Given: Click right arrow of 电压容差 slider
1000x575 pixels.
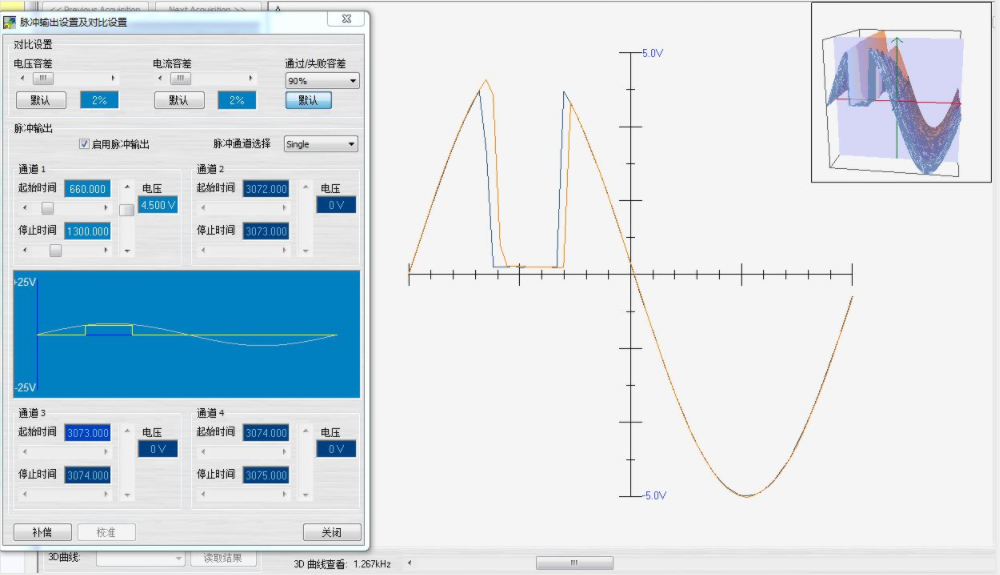Looking at the screenshot, I should 113,78.
